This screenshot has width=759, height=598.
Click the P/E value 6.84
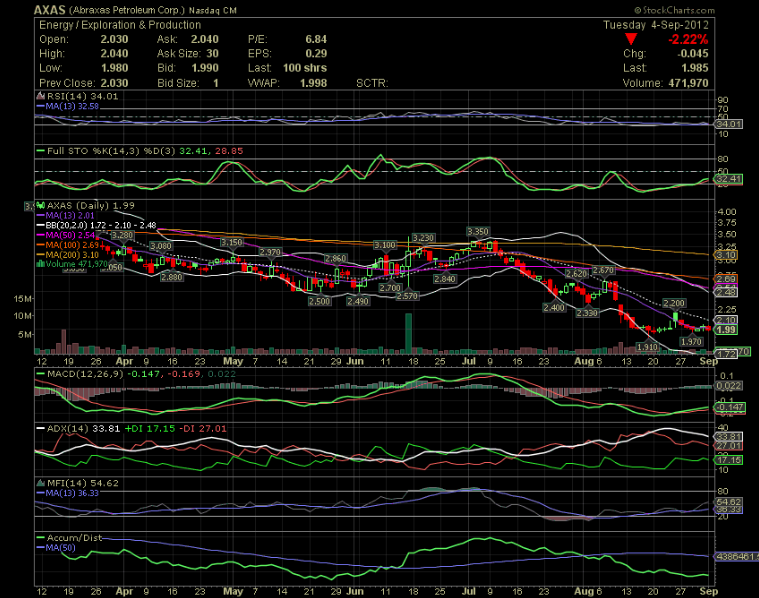316,39
